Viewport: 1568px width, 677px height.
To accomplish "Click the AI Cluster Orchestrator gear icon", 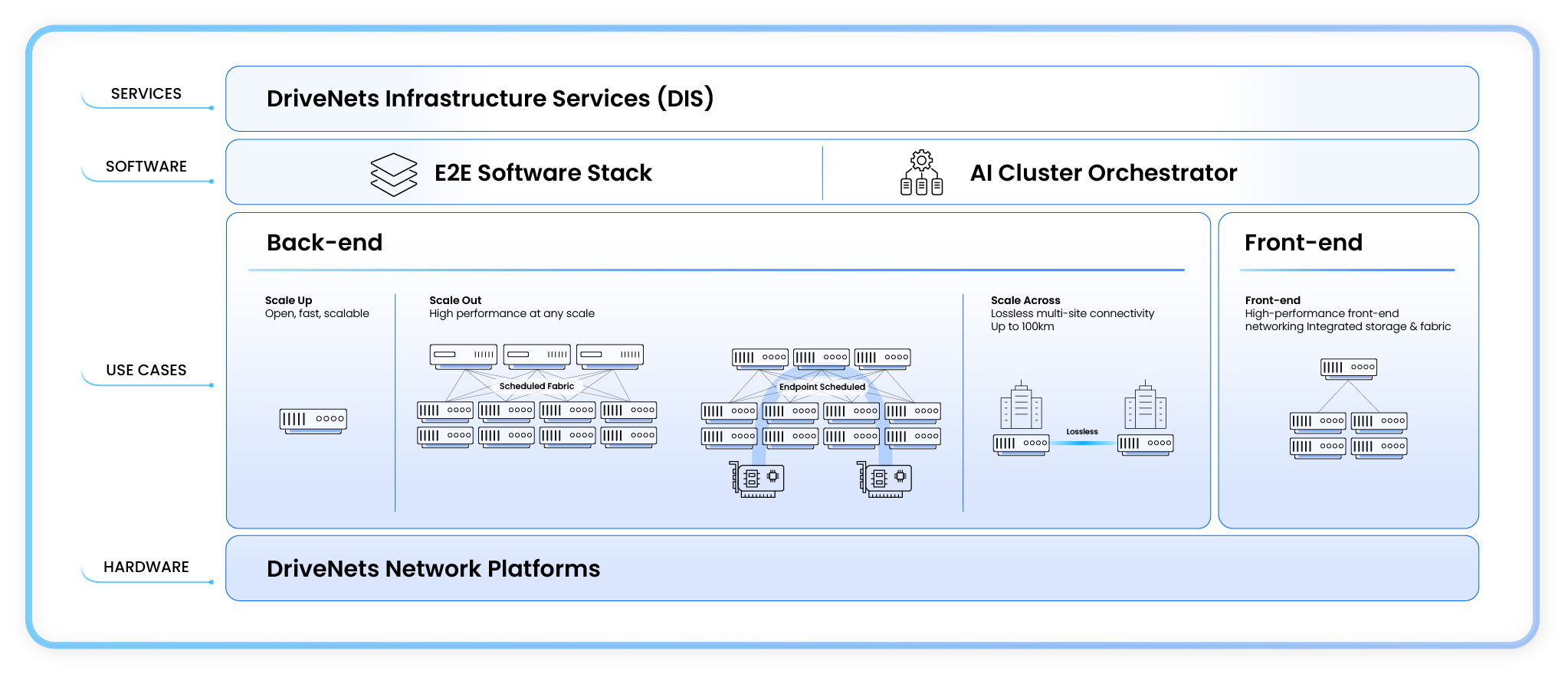I will (x=921, y=173).
